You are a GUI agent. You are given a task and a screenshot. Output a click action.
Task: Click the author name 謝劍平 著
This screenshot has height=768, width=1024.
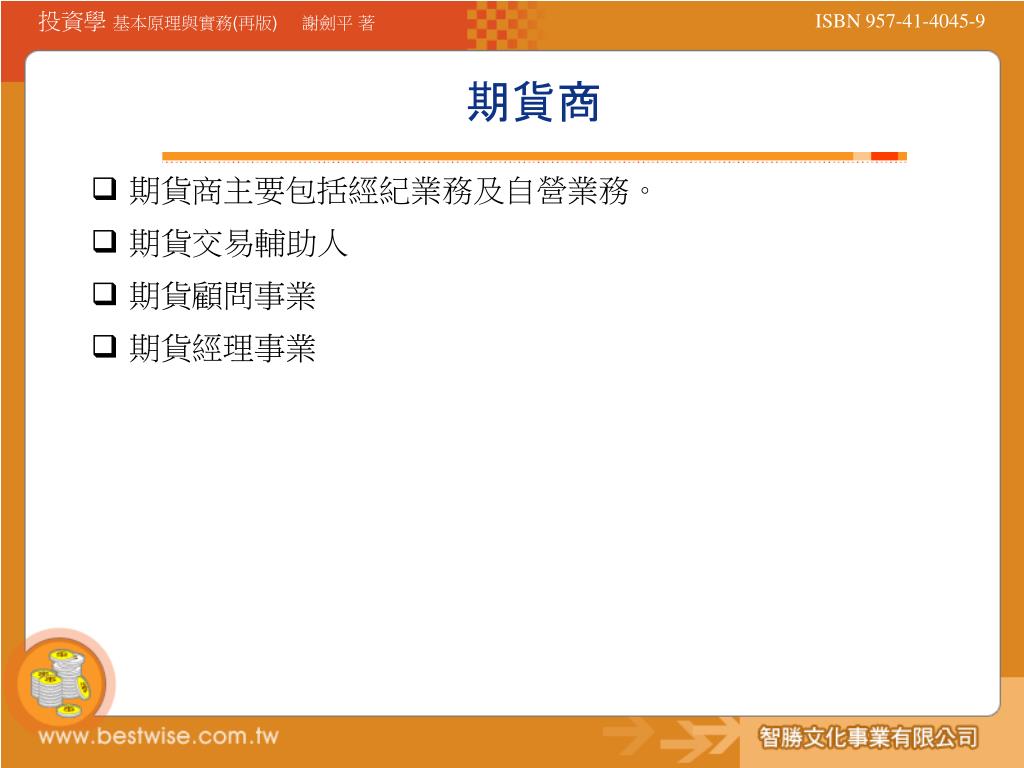pyautogui.click(x=338, y=24)
